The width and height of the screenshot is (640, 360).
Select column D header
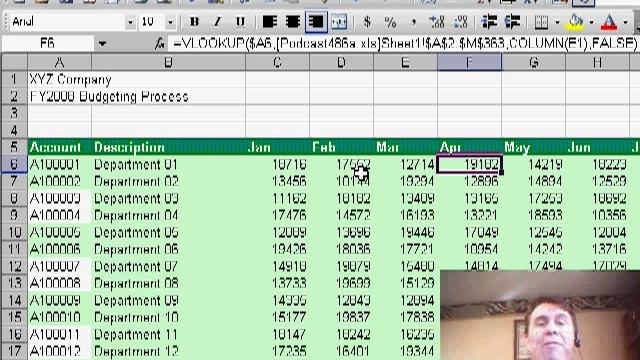tap(341, 62)
